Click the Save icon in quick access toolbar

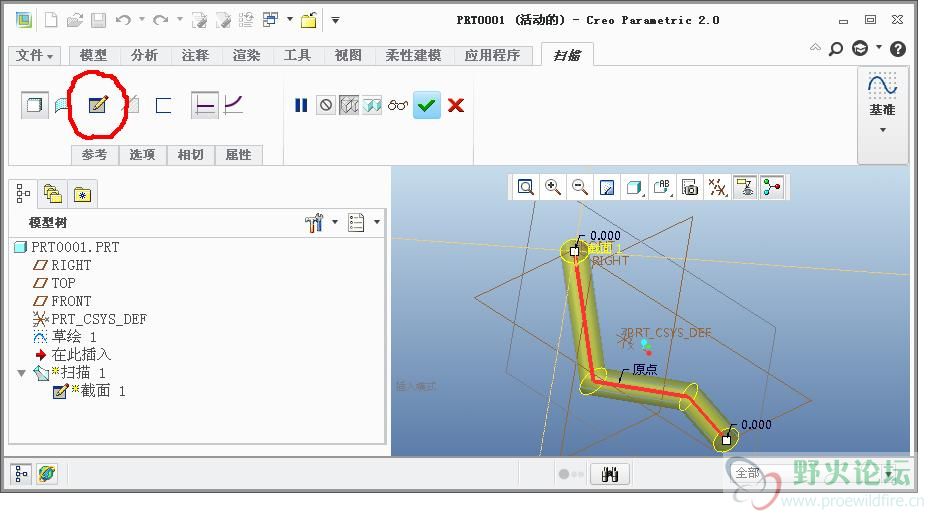[98, 20]
